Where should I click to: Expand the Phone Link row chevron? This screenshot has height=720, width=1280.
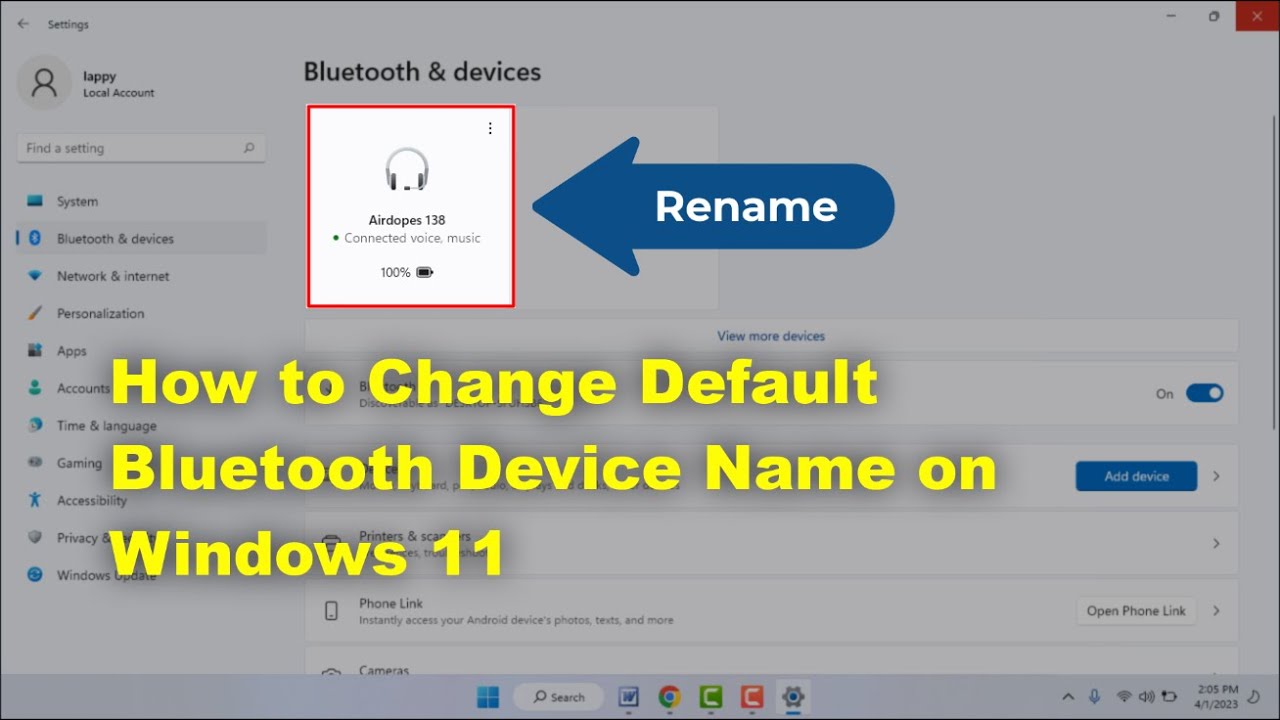(x=1216, y=610)
